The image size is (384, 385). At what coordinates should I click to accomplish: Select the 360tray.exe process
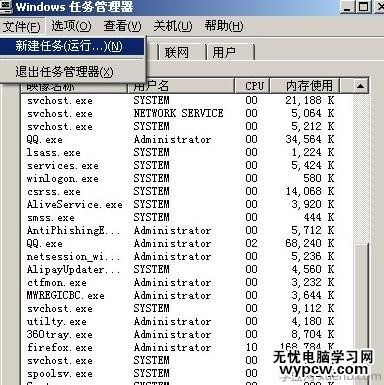tap(187, 334)
